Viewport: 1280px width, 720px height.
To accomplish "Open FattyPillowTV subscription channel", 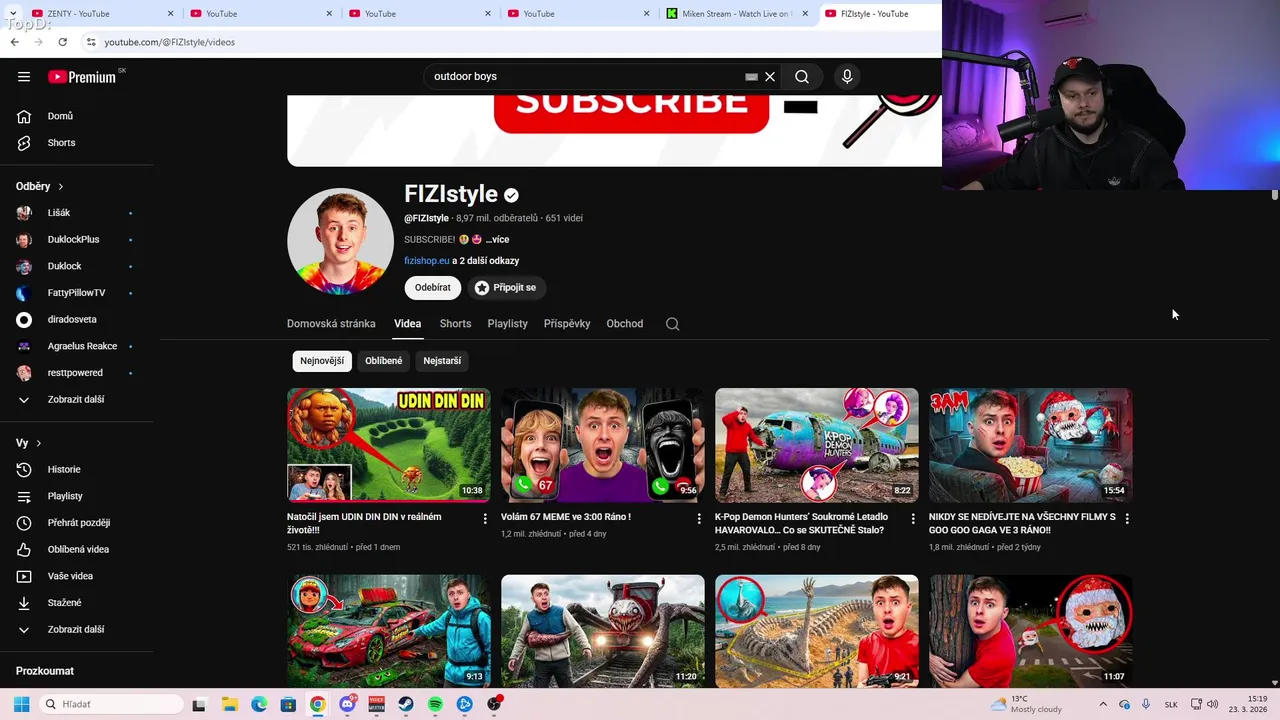I will tap(76, 293).
